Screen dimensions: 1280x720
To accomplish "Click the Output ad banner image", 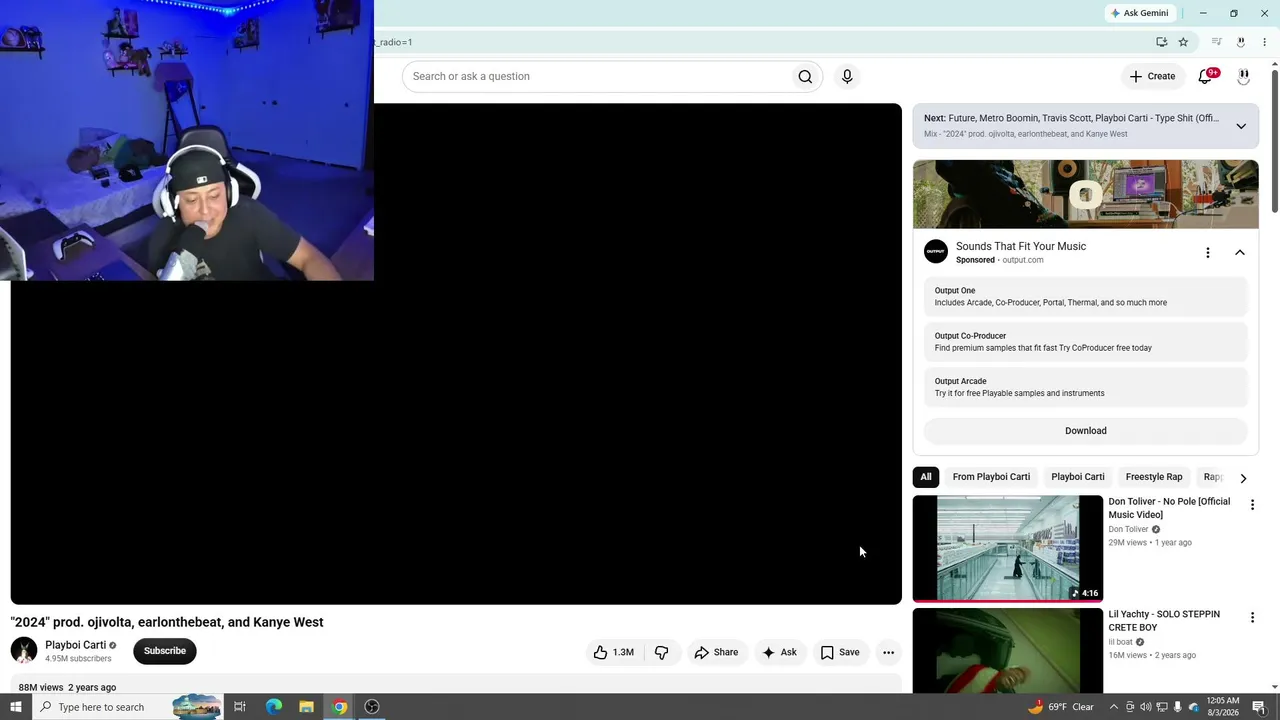I will pos(1086,194).
